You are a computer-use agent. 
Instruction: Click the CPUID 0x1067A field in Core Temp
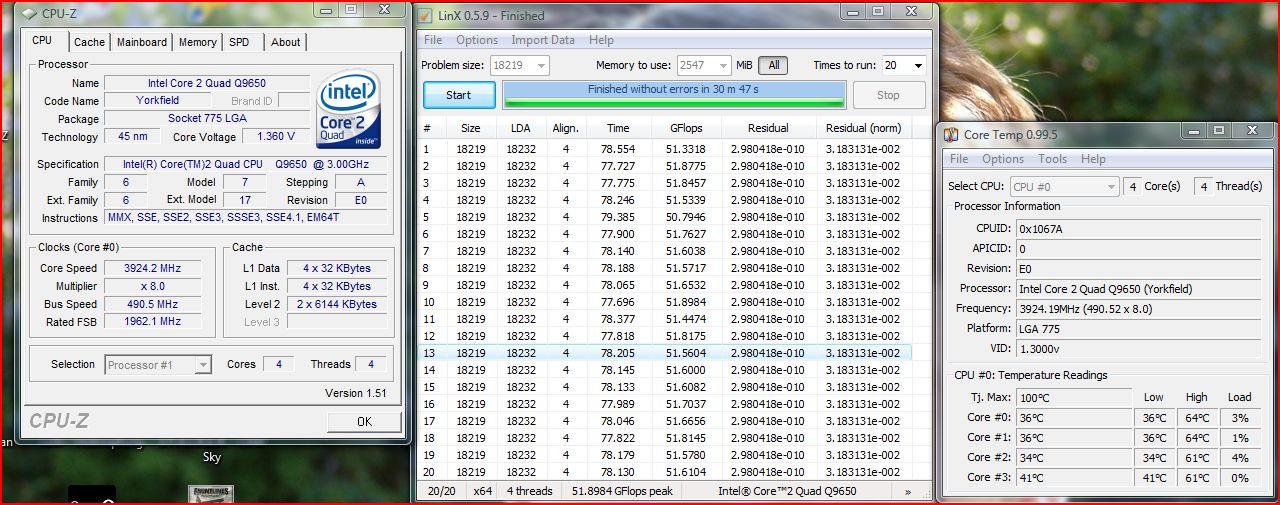tap(1136, 229)
